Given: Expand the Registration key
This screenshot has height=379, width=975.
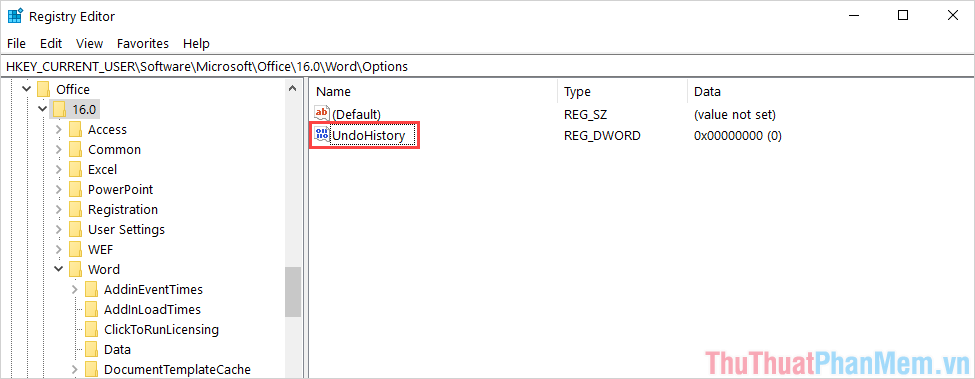Looking at the screenshot, I should pos(58,209).
